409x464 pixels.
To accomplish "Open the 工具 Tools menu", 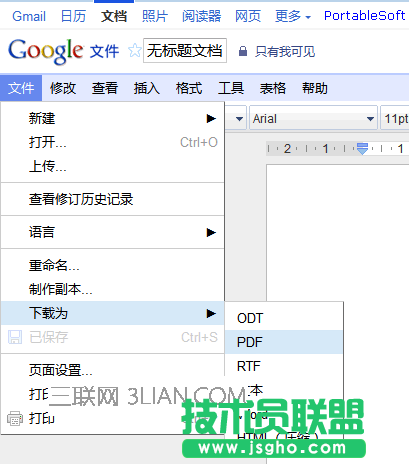I will [x=231, y=88].
